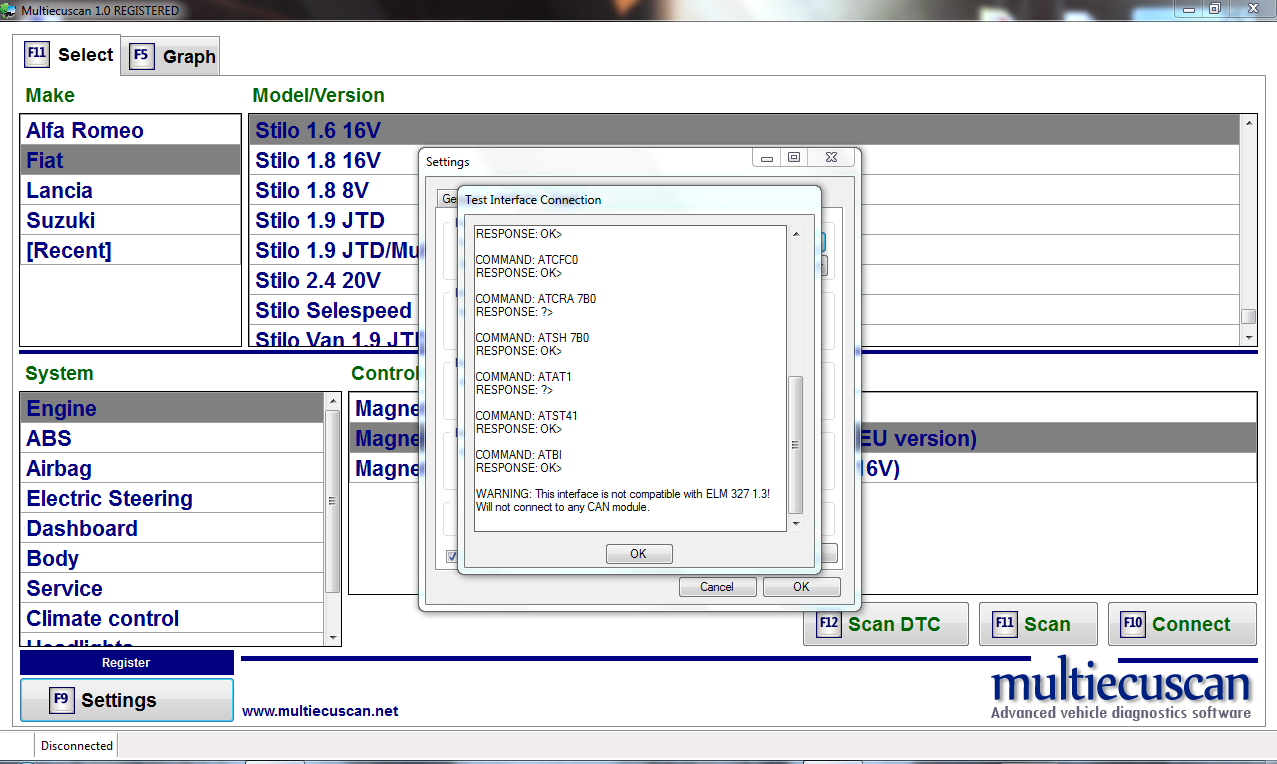Select Electric Steering system
Viewport: 1277px width, 764px height.
pos(172,498)
